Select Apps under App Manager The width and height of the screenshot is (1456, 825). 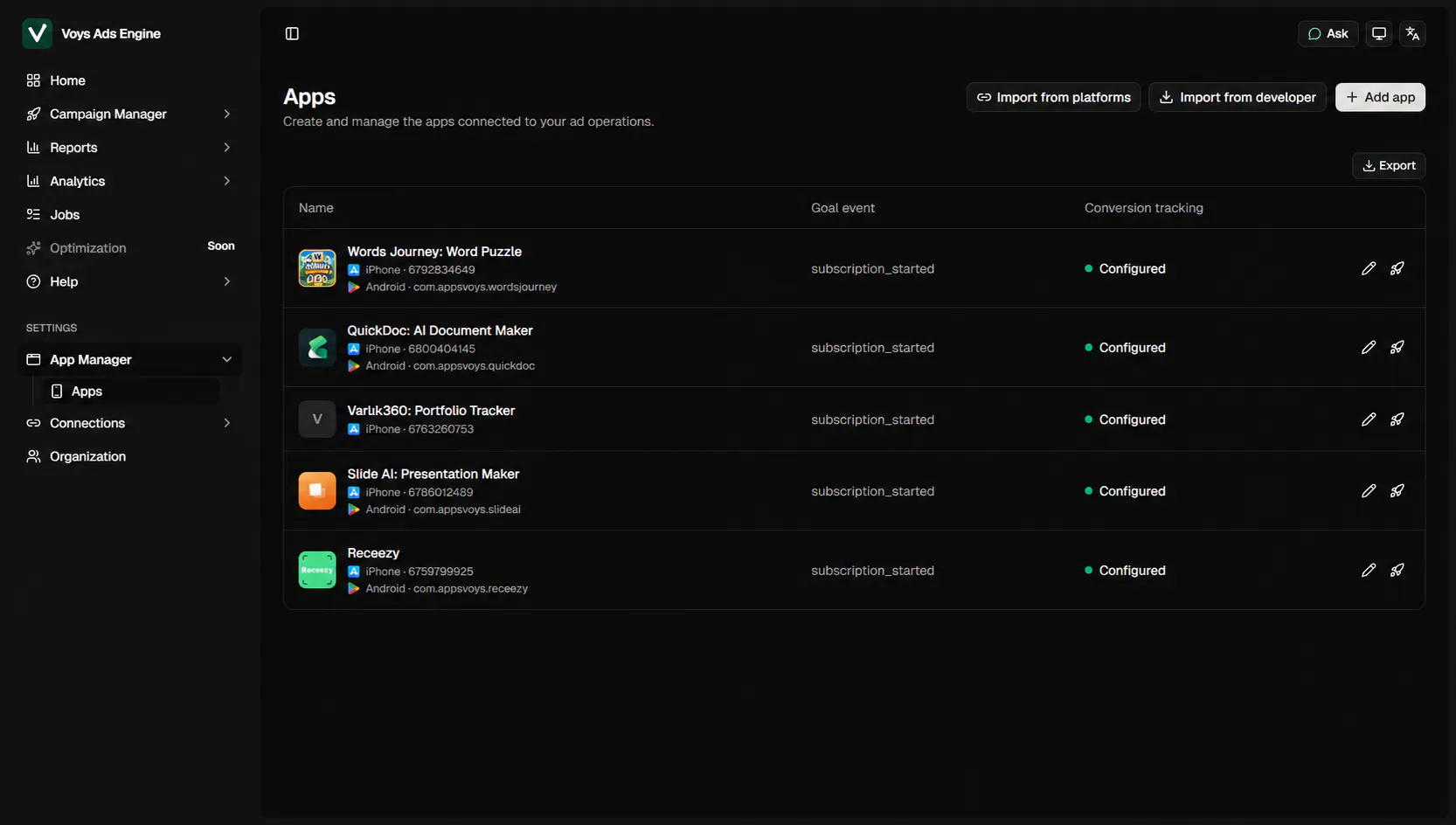132,391
